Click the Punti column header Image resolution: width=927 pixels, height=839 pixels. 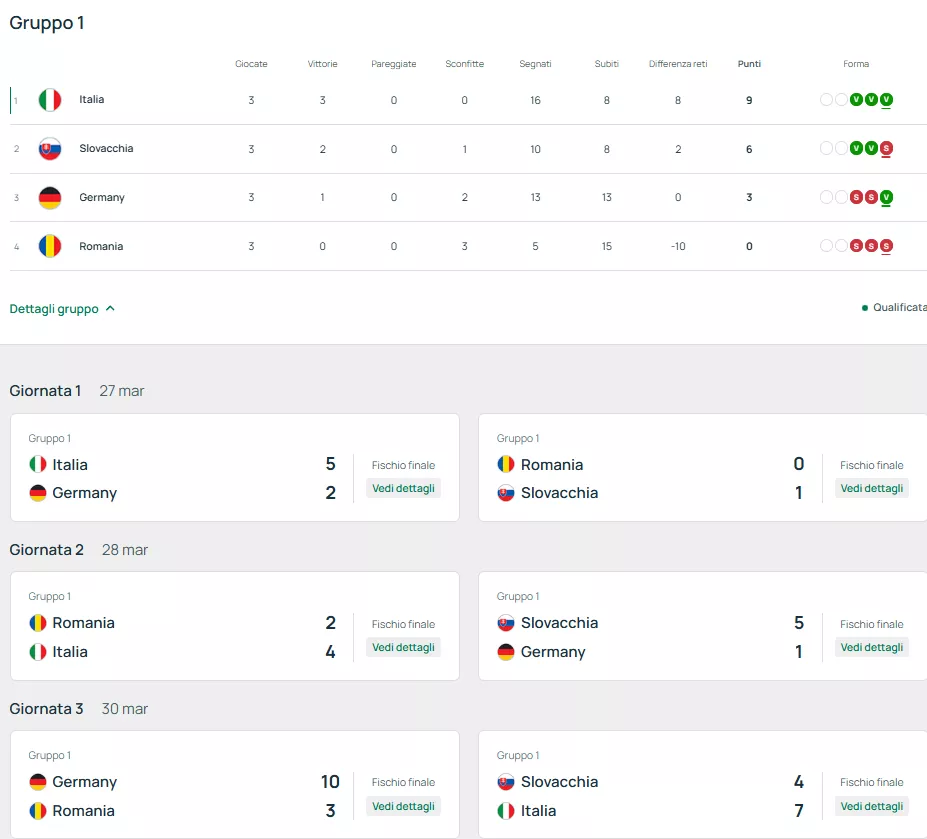click(749, 64)
